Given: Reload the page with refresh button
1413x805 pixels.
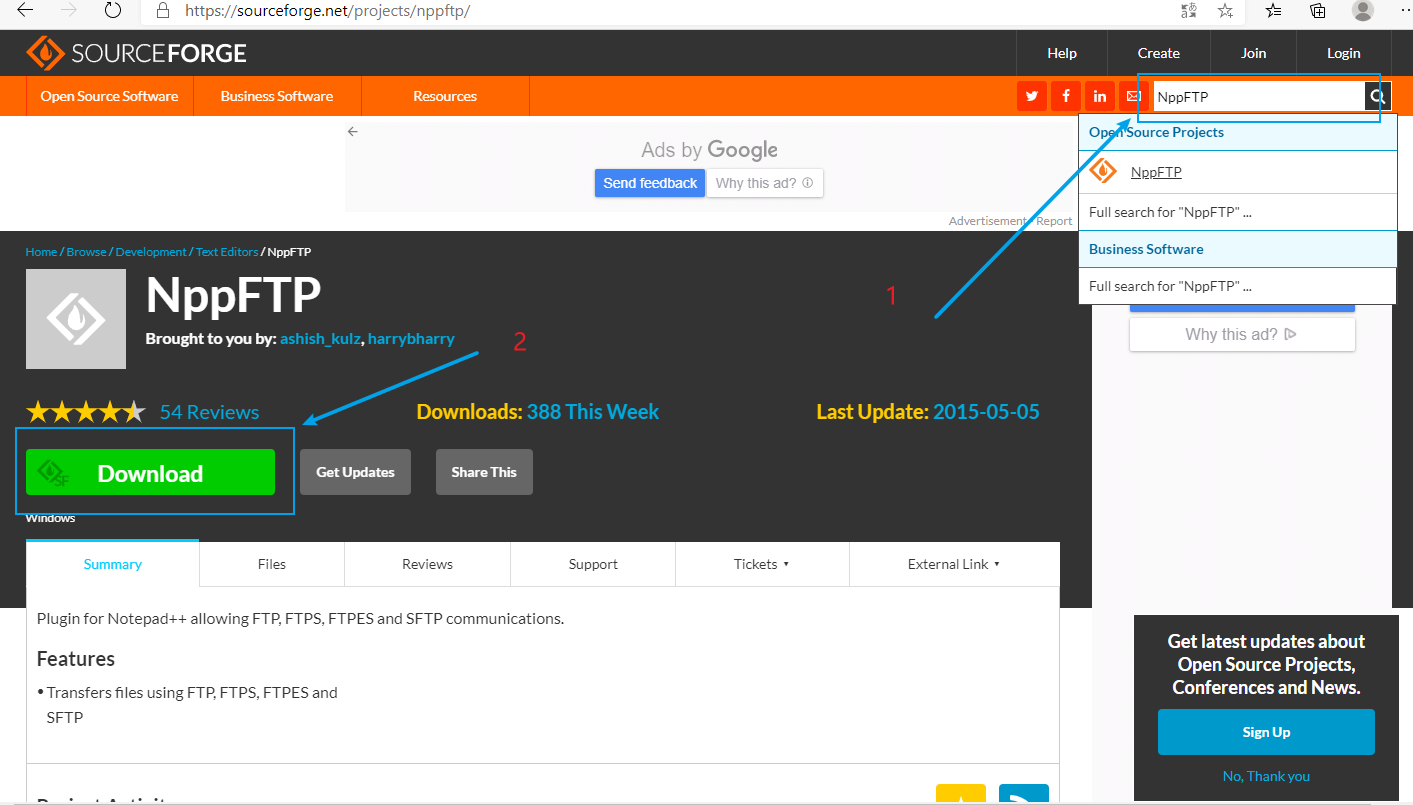Looking at the screenshot, I should 113,11.
